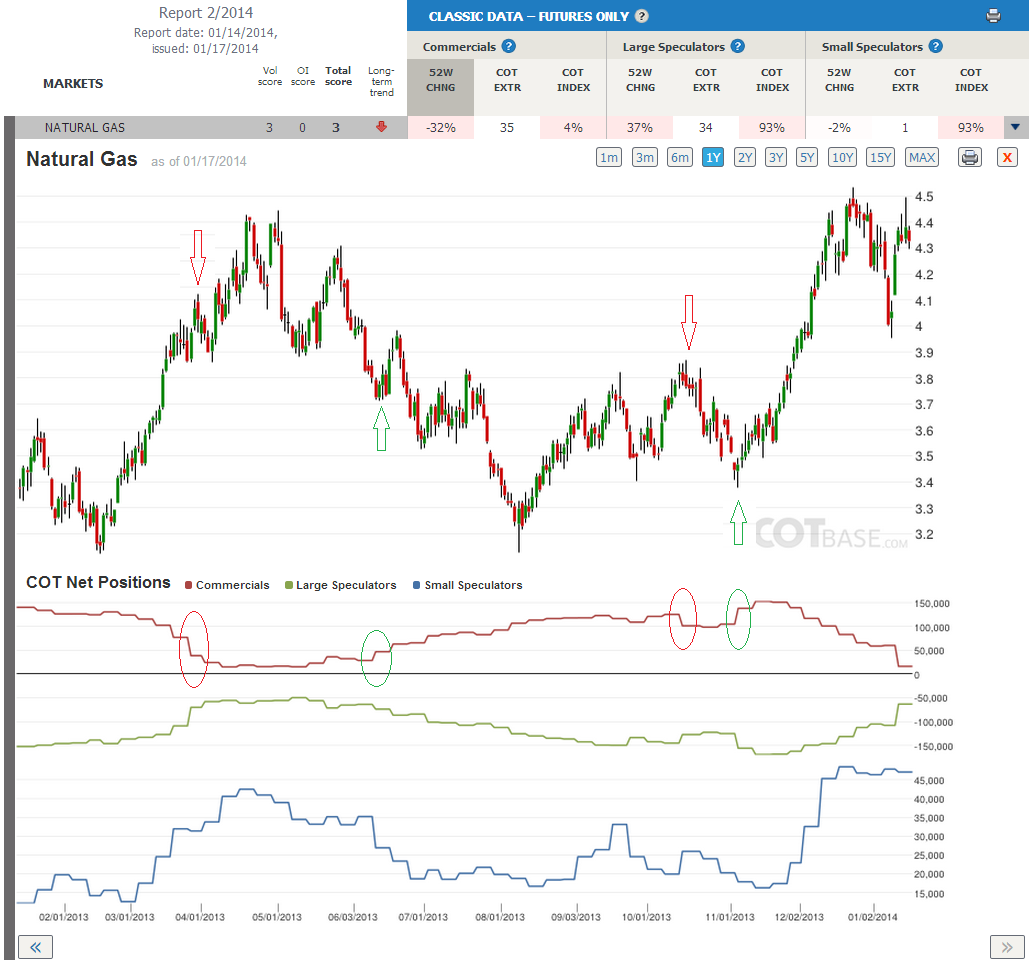Sort by Small Speculators COT INDEX column

point(971,80)
